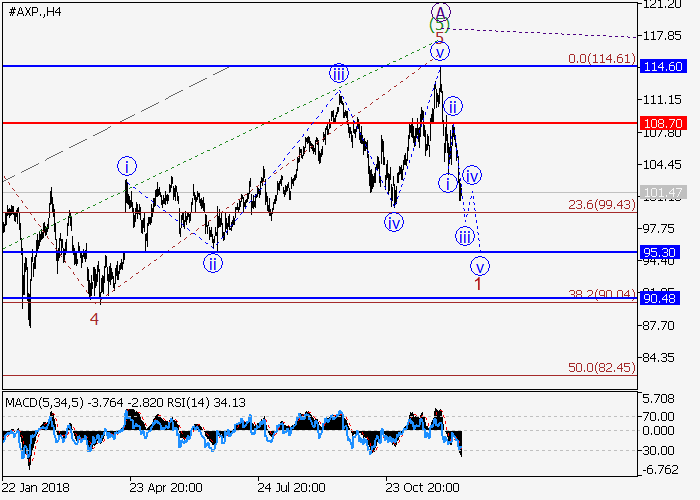Click the red wave 1 projection label
This screenshot has height=500, width=700.
tap(478, 284)
